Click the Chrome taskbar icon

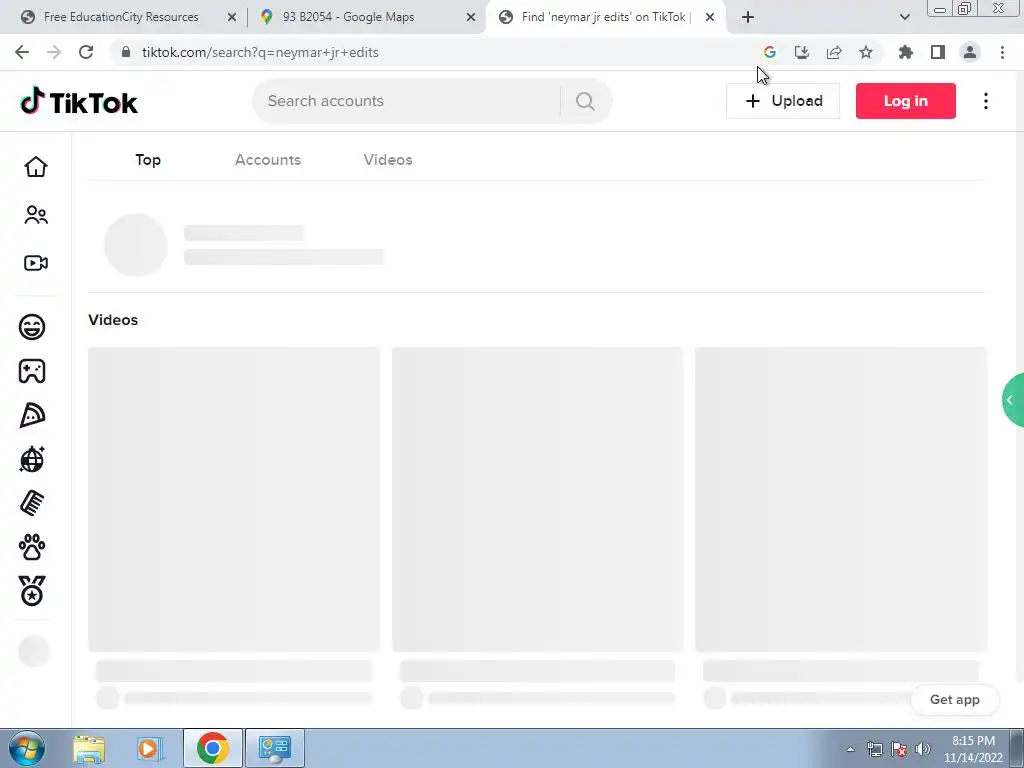(x=213, y=748)
